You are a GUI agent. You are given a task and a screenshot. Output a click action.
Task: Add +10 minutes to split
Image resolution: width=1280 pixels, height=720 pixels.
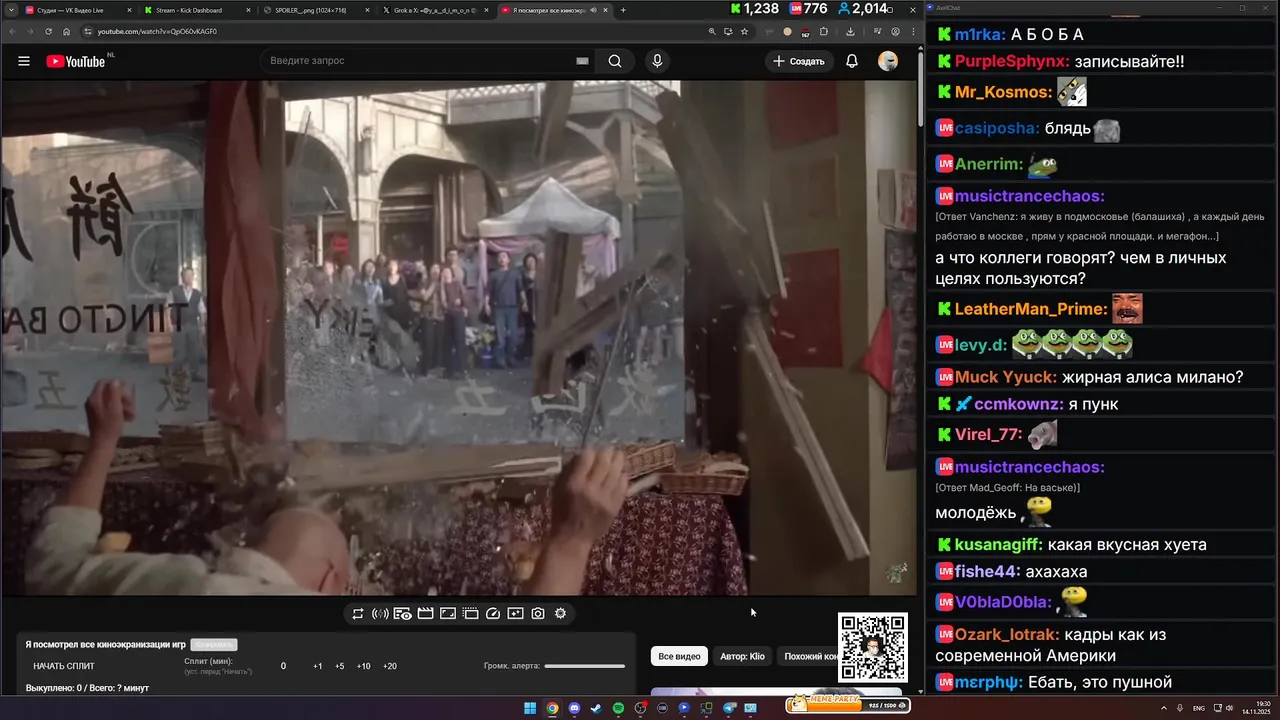363,666
